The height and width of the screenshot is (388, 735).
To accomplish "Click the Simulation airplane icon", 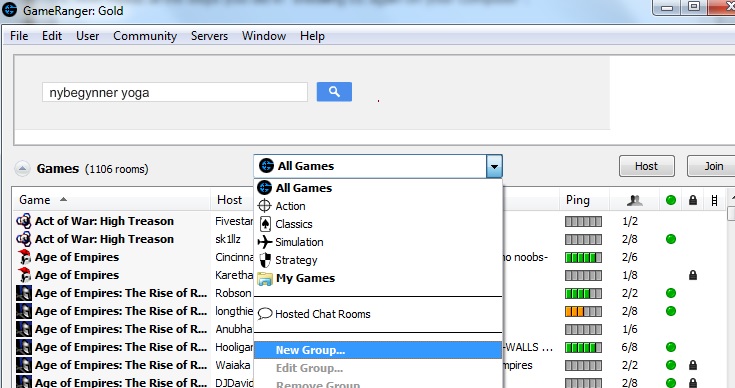I will [265, 242].
